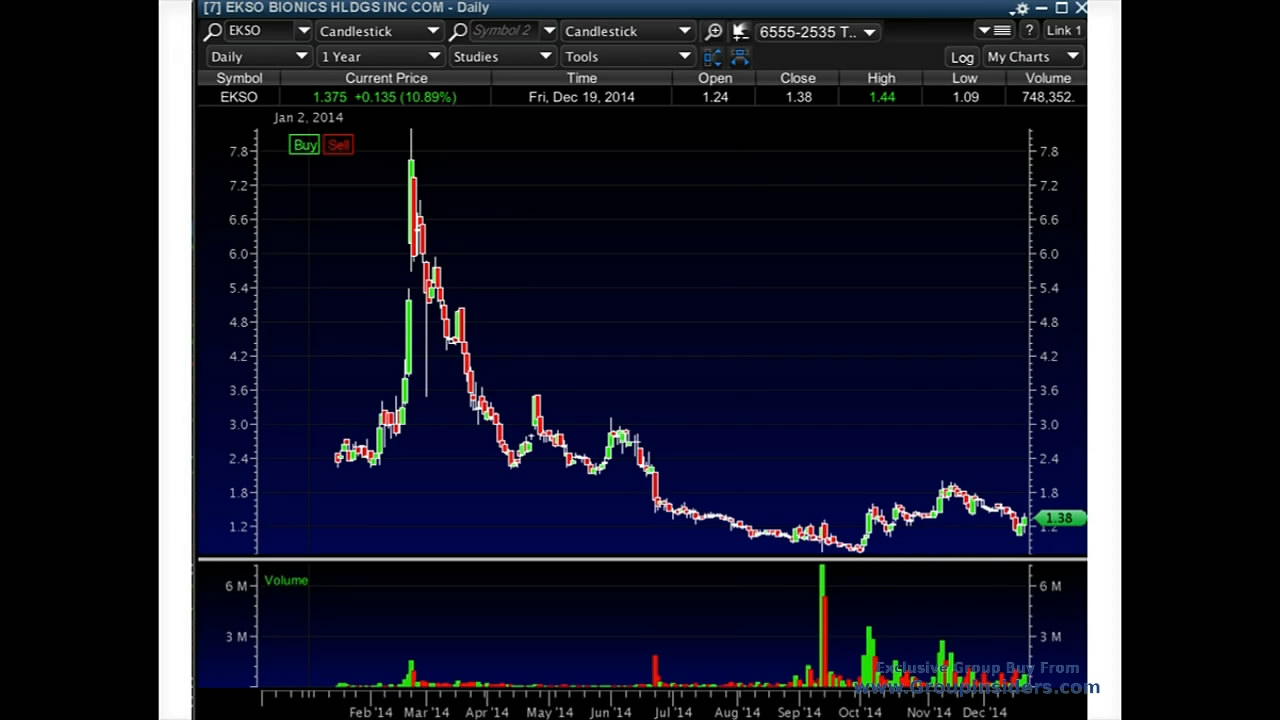Viewport: 1280px width, 720px height.
Task: Click the green 1.38 price marker
Action: [x=1060, y=518]
